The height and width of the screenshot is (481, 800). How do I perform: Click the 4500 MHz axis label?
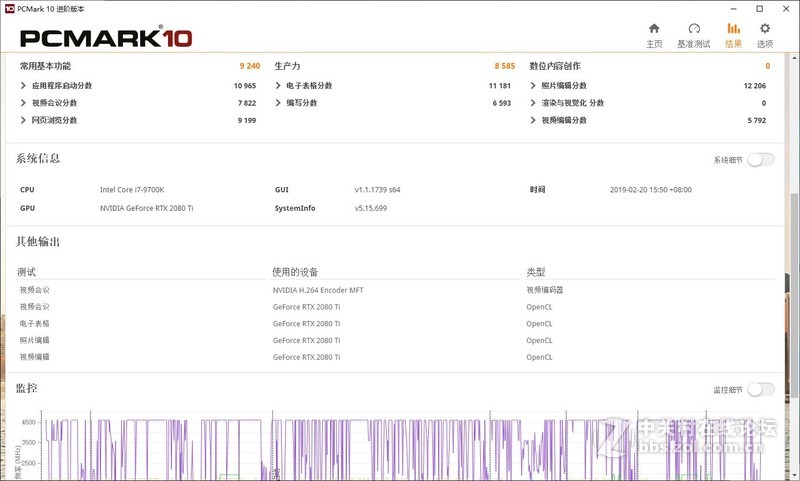point(29,422)
